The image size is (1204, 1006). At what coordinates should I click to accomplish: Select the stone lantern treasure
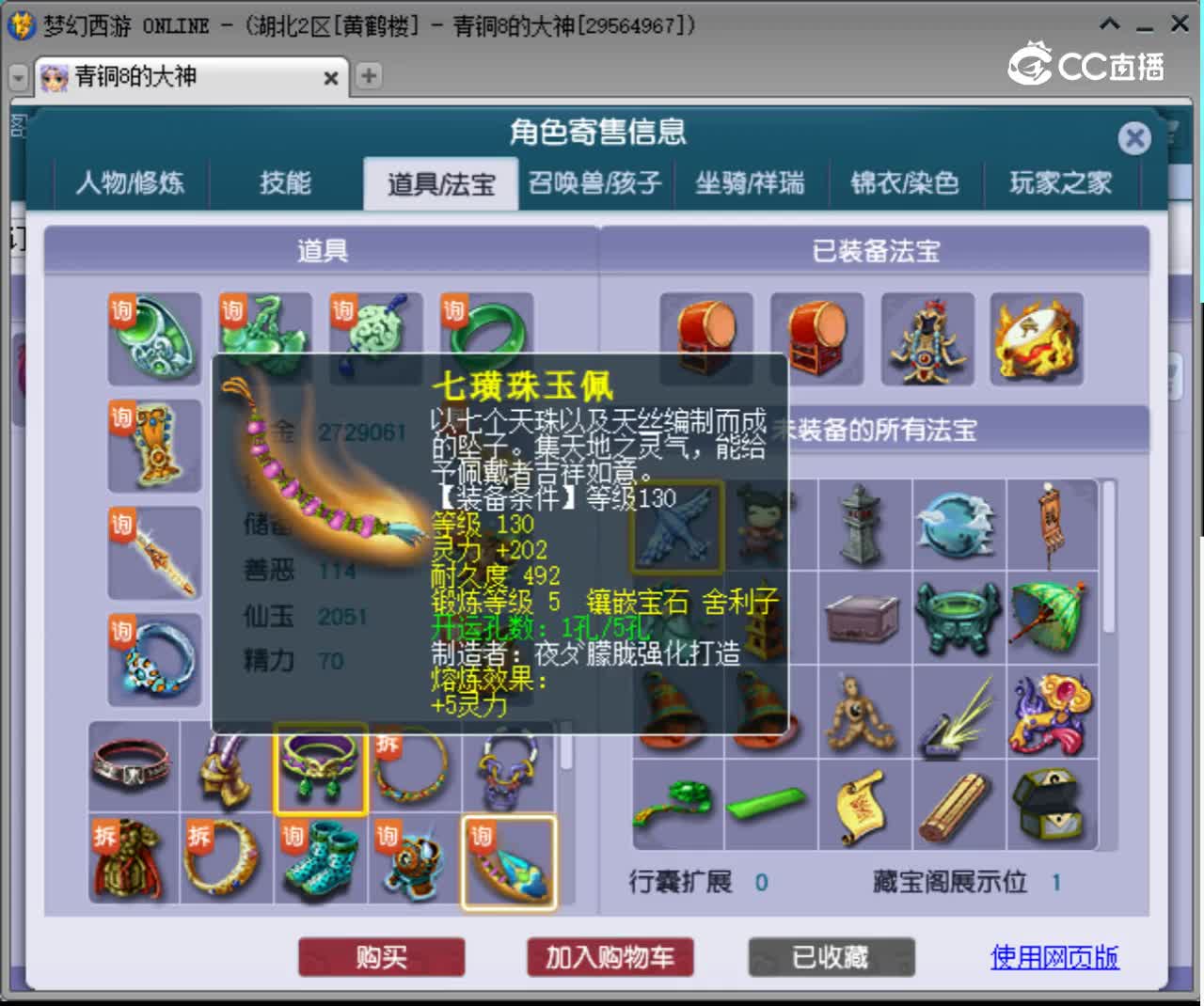coord(864,525)
